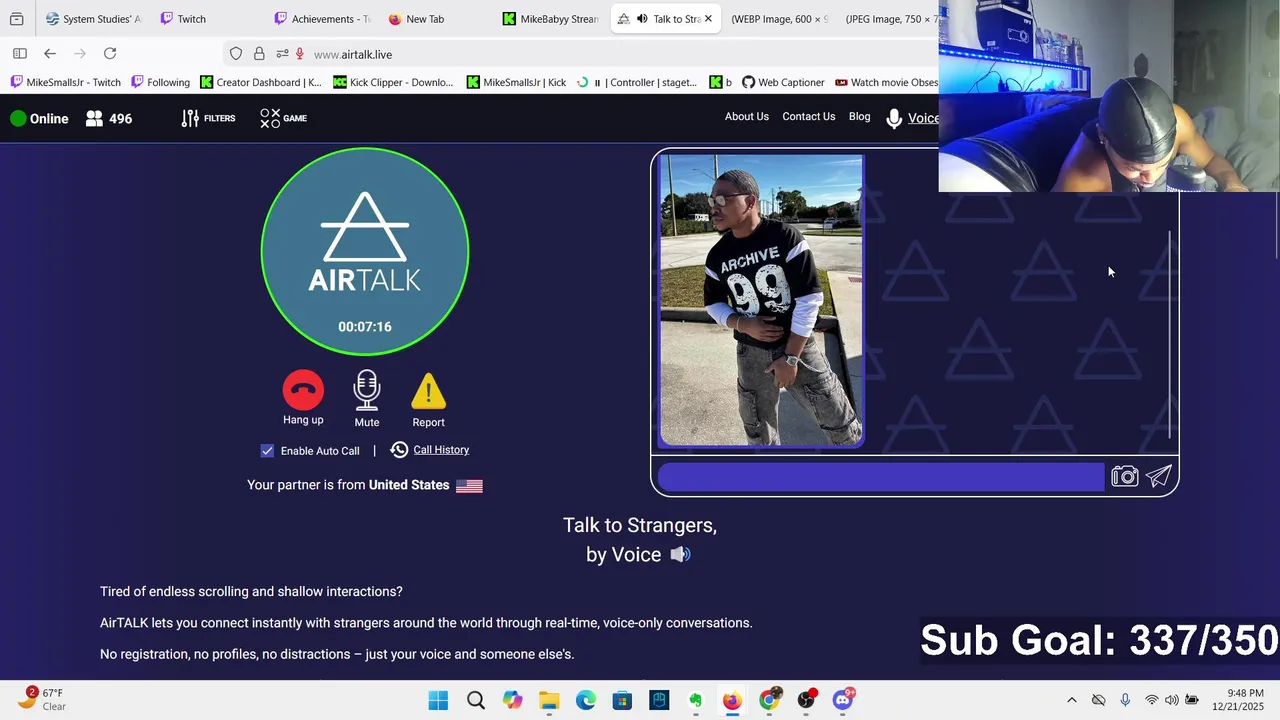Click the online users count icon

point(94,118)
